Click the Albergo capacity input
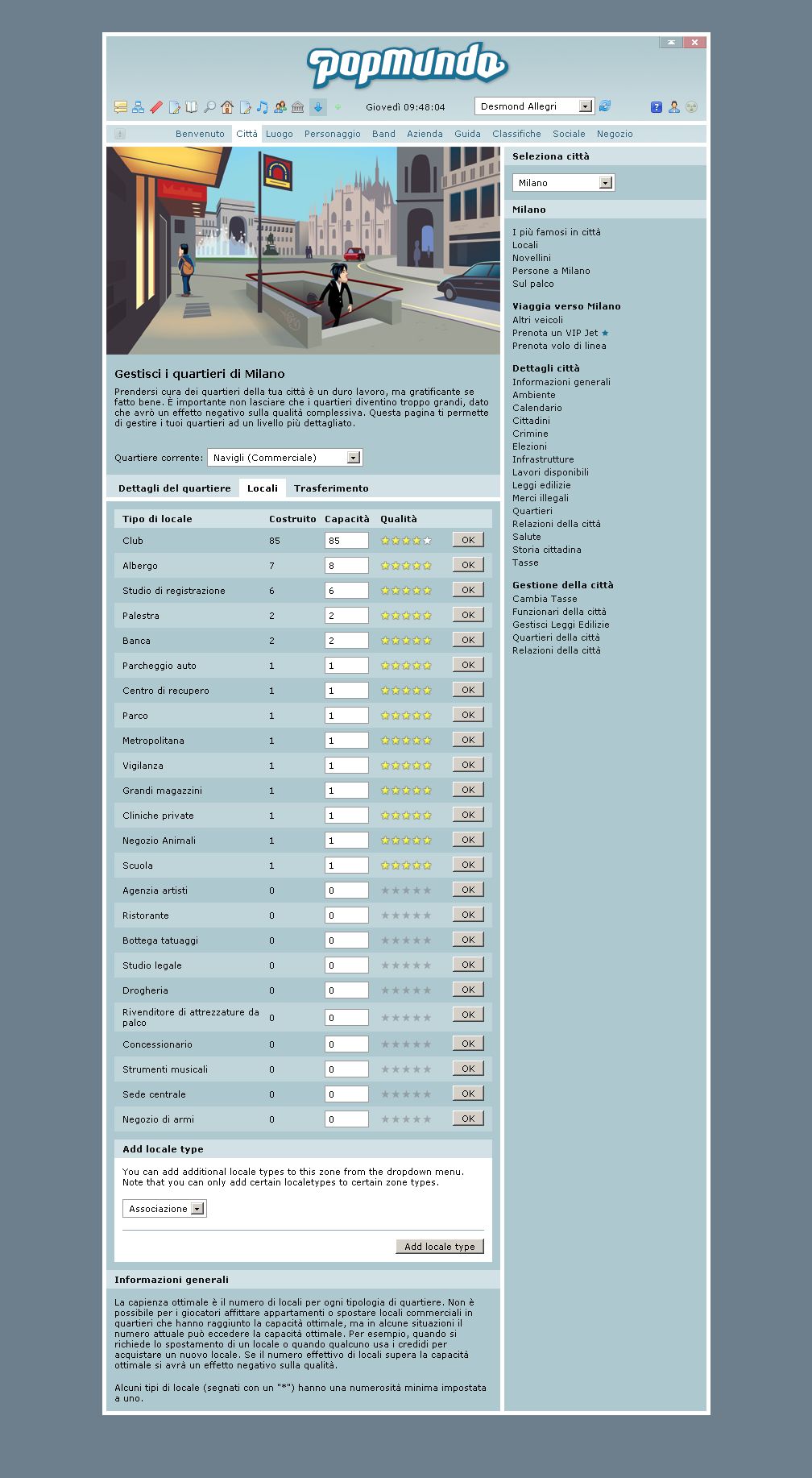812x1478 pixels. coord(346,566)
